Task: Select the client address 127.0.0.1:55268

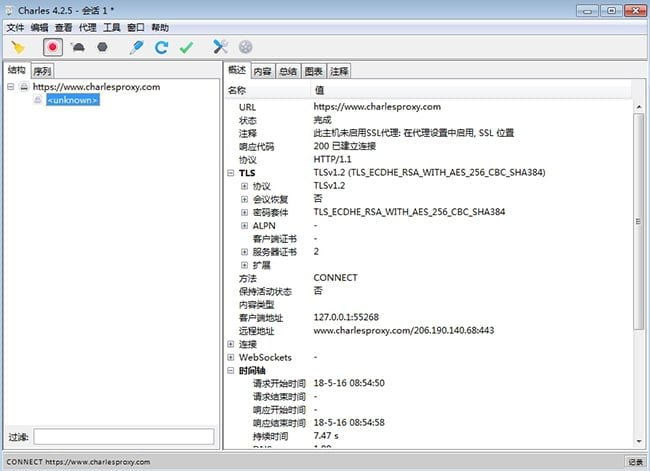Action: (x=346, y=317)
